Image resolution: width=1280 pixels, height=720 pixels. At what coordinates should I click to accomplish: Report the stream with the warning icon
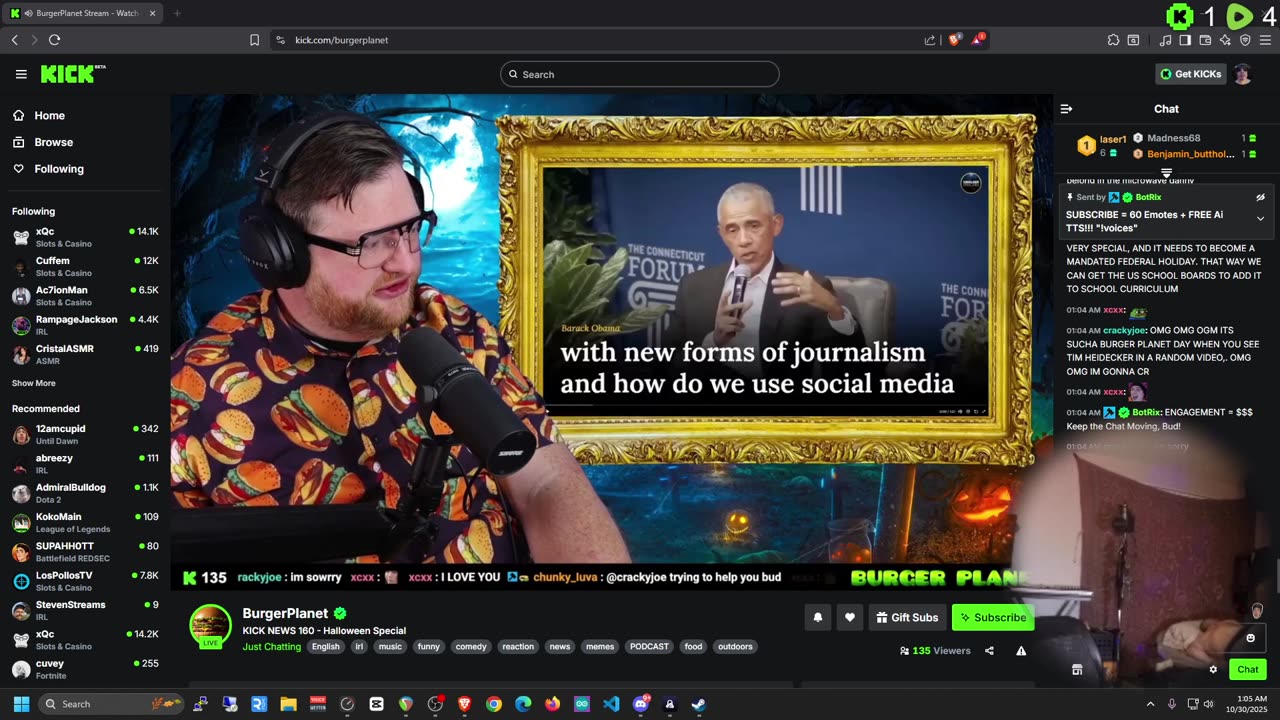coord(1021,651)
